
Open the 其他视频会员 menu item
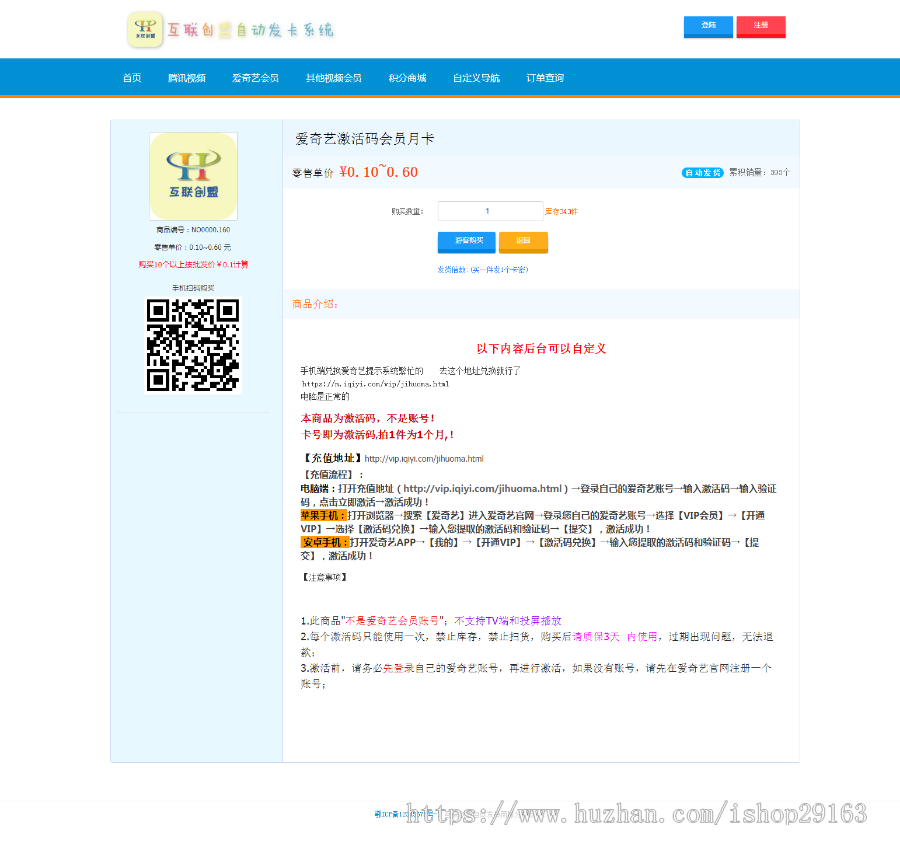point(333,78)
